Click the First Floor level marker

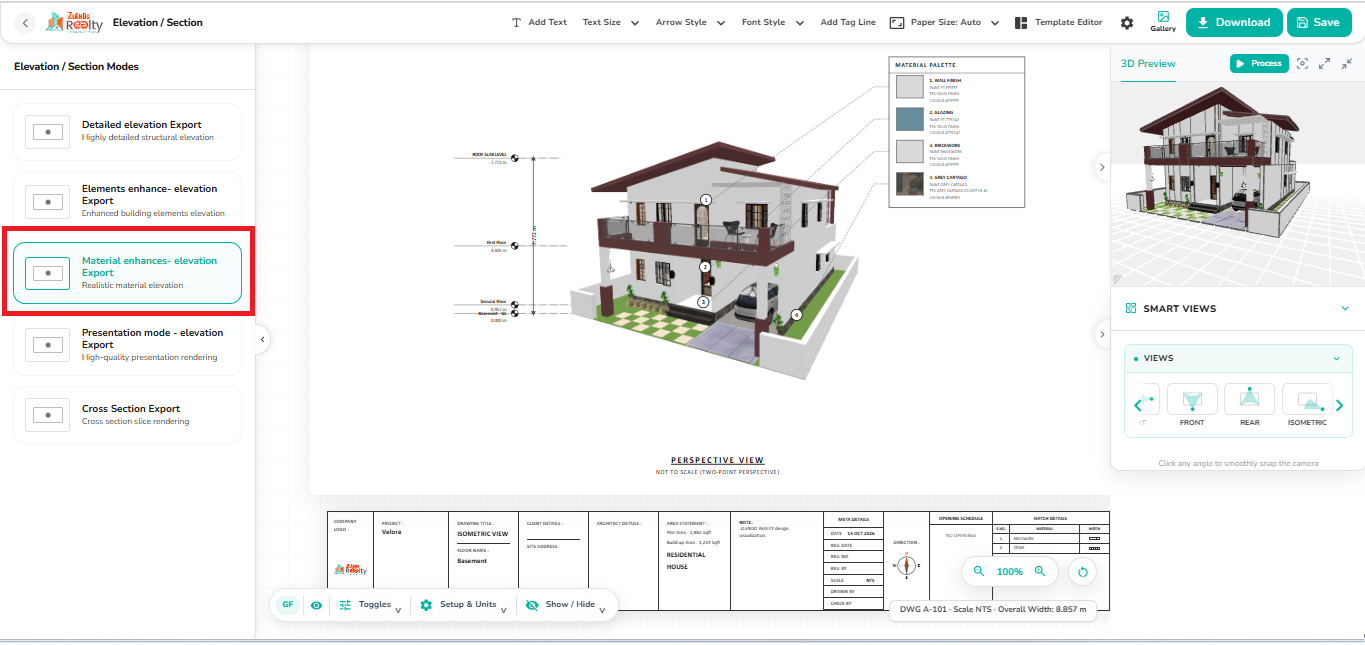click(x=515, y=245)
